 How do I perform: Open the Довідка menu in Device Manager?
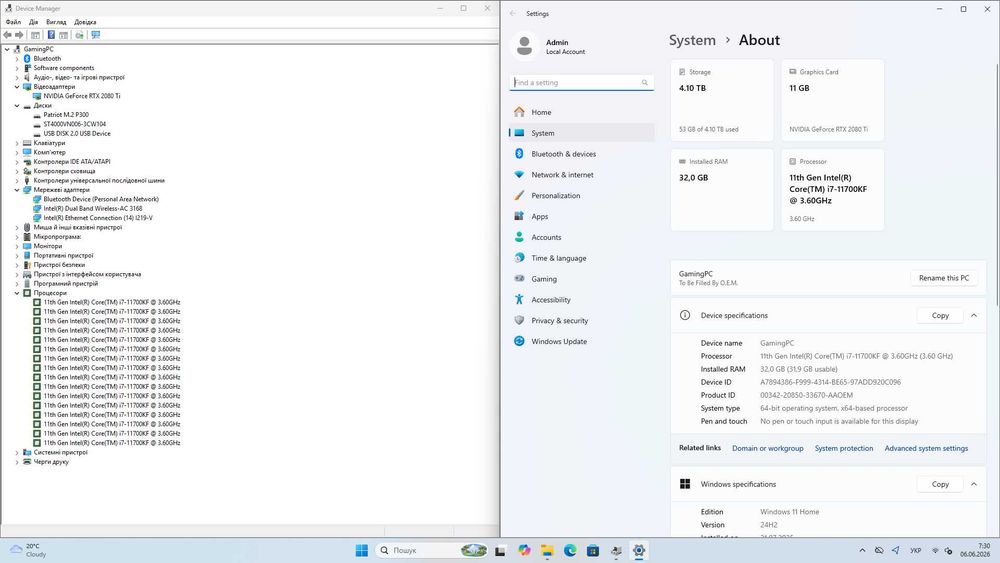(x=85, y=22)
